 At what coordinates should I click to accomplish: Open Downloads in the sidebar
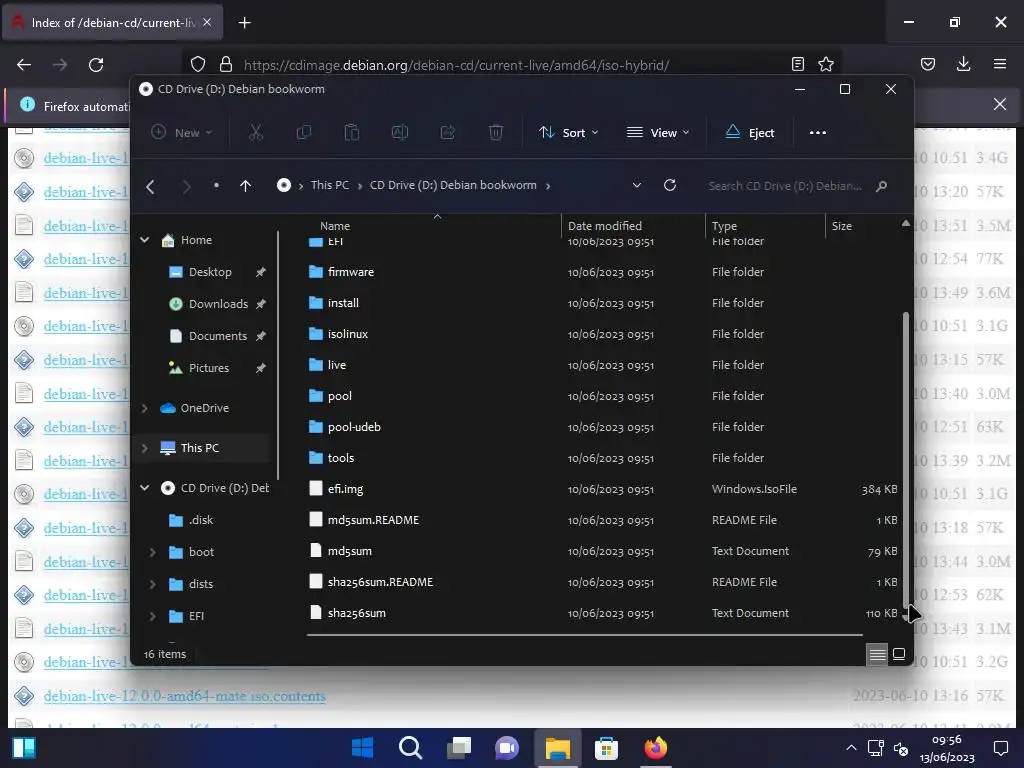tap(218, 304)
